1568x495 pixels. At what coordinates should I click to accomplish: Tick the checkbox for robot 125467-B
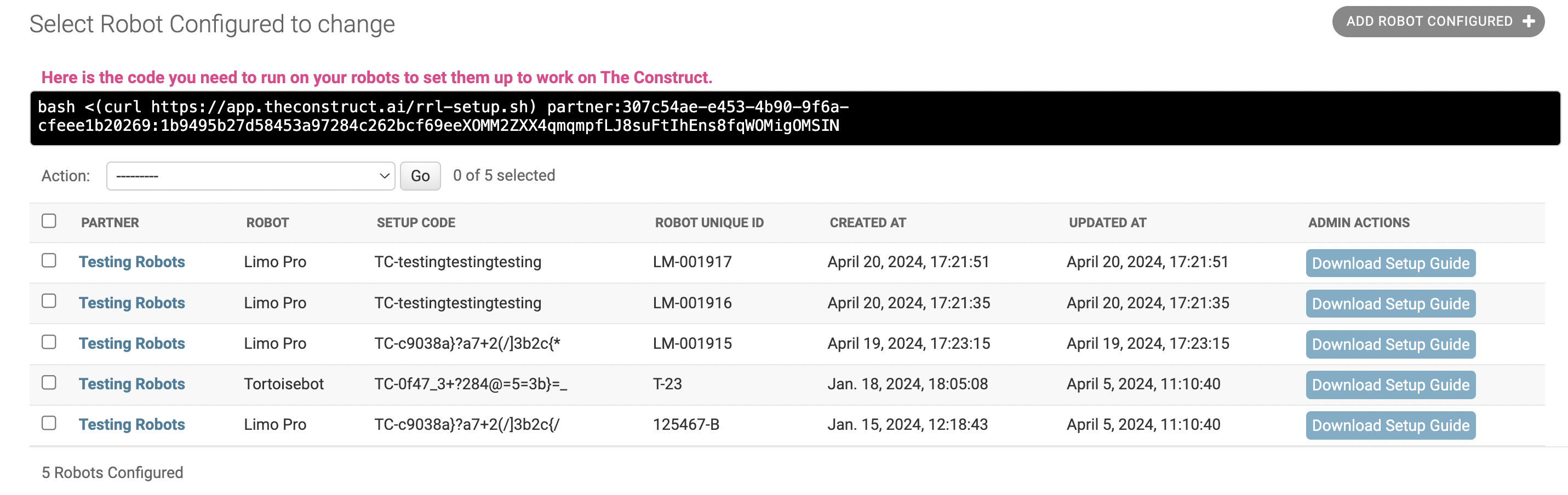pyautogui.click(x=49, y=423)
